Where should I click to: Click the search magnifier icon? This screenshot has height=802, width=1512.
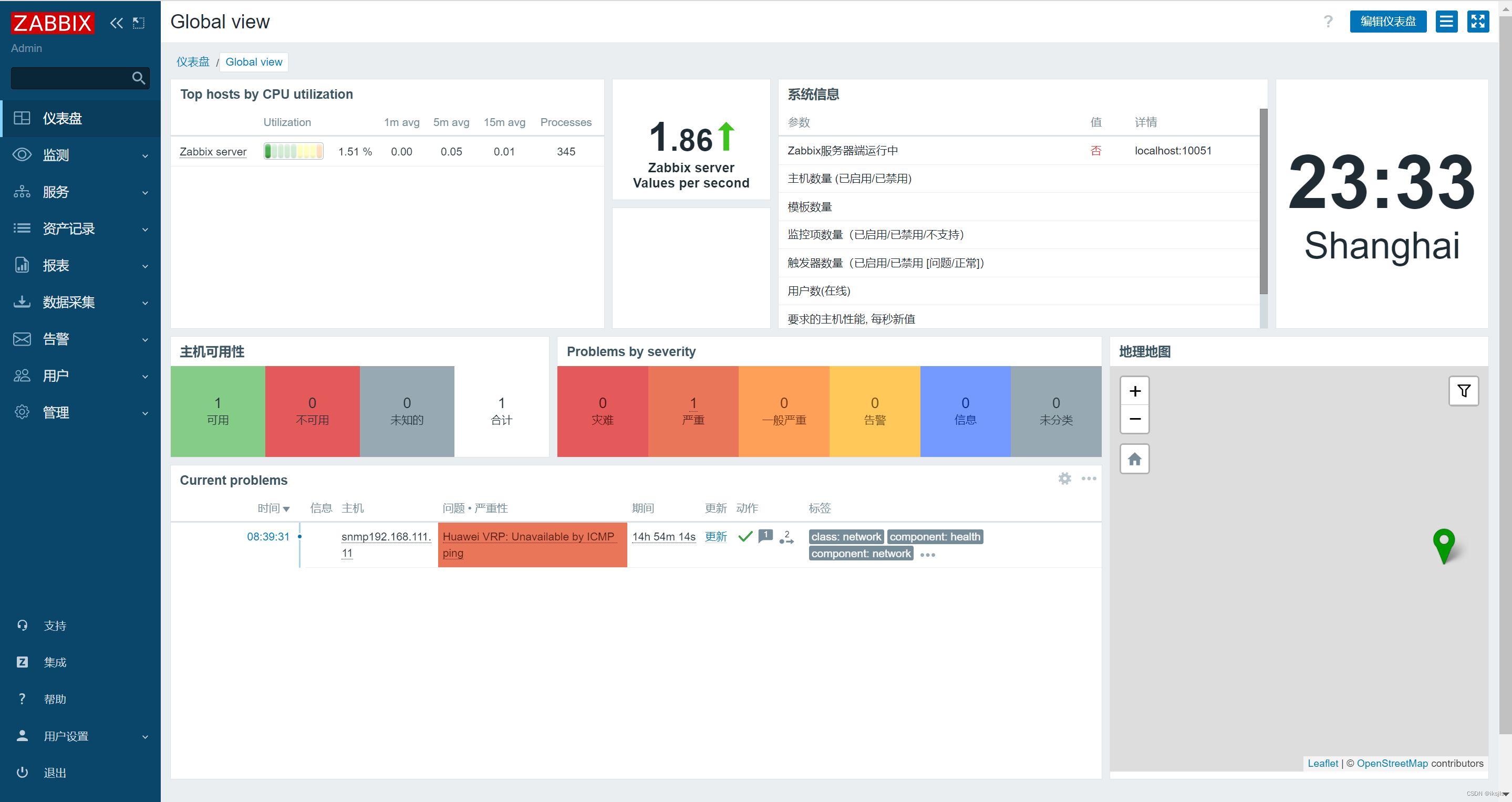(139, 78)
